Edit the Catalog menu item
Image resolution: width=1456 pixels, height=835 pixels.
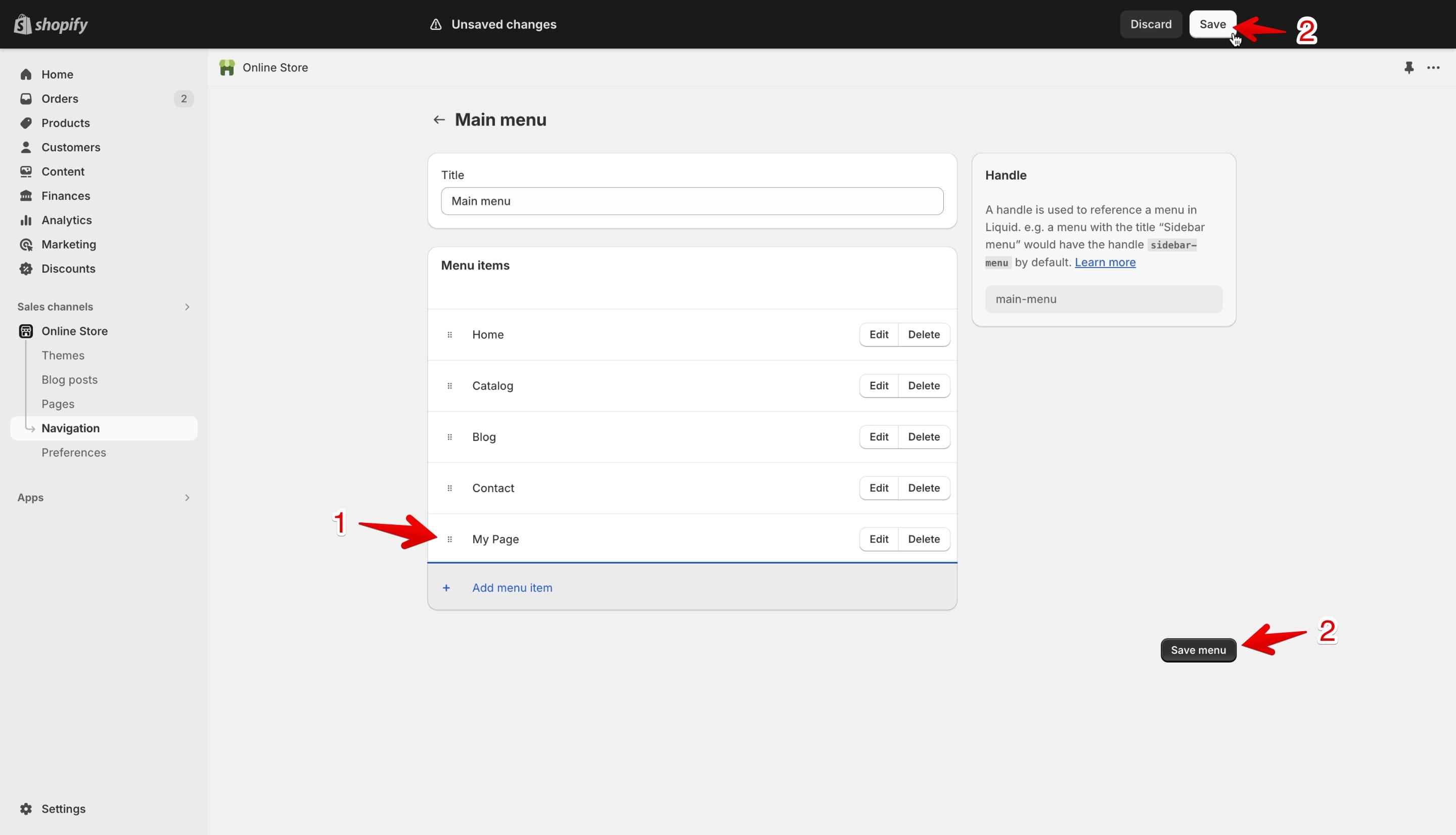(x=879, y=386)
